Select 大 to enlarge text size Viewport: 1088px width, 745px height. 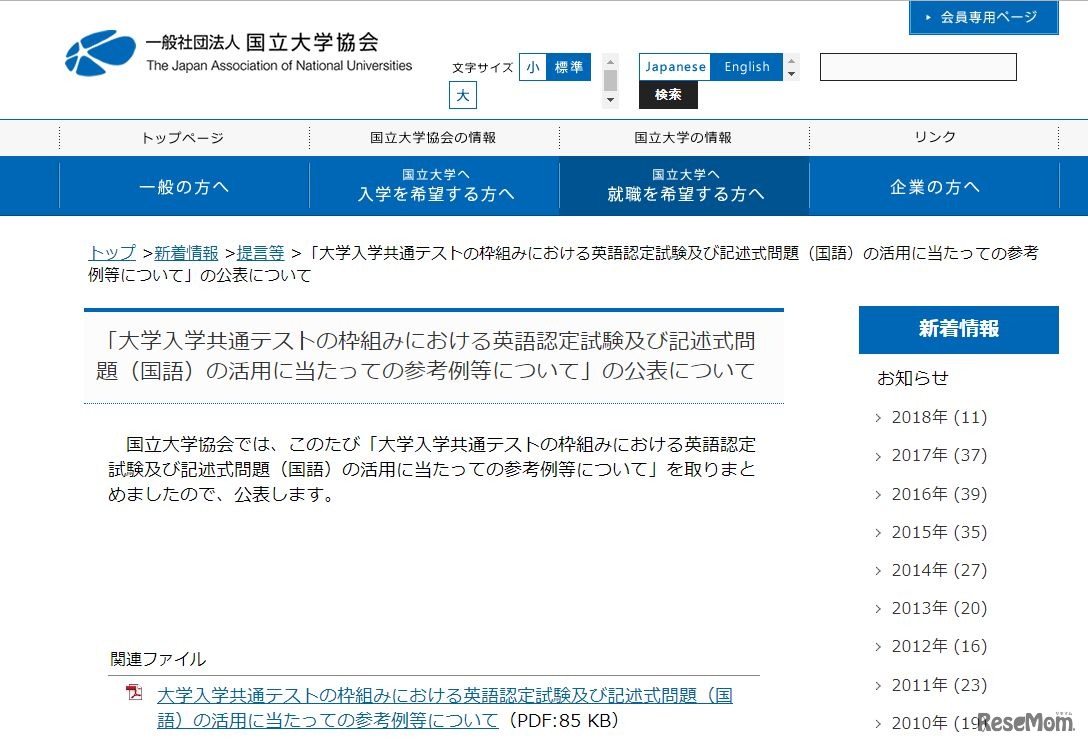(x=462, y=95)
